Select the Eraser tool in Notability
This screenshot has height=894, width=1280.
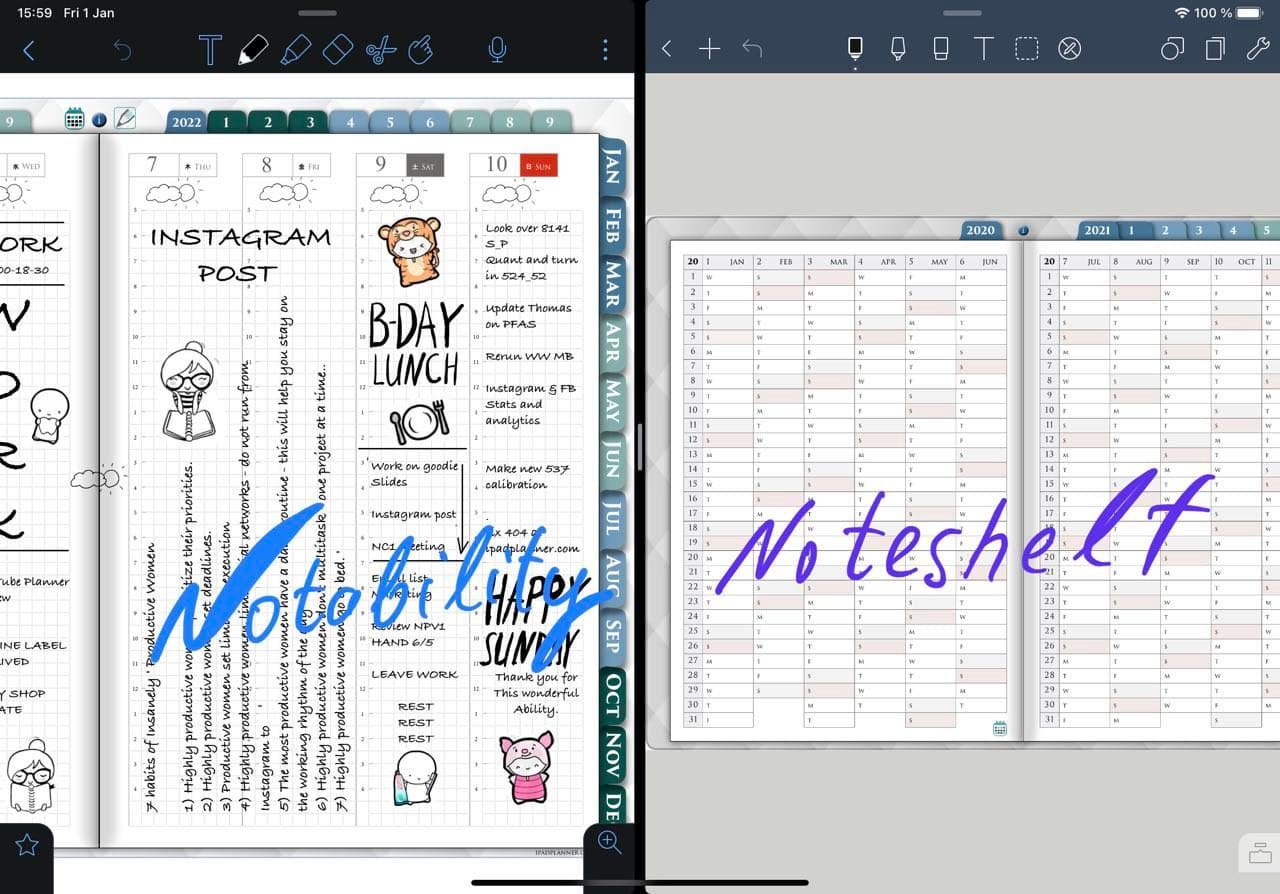click(338, 50)
